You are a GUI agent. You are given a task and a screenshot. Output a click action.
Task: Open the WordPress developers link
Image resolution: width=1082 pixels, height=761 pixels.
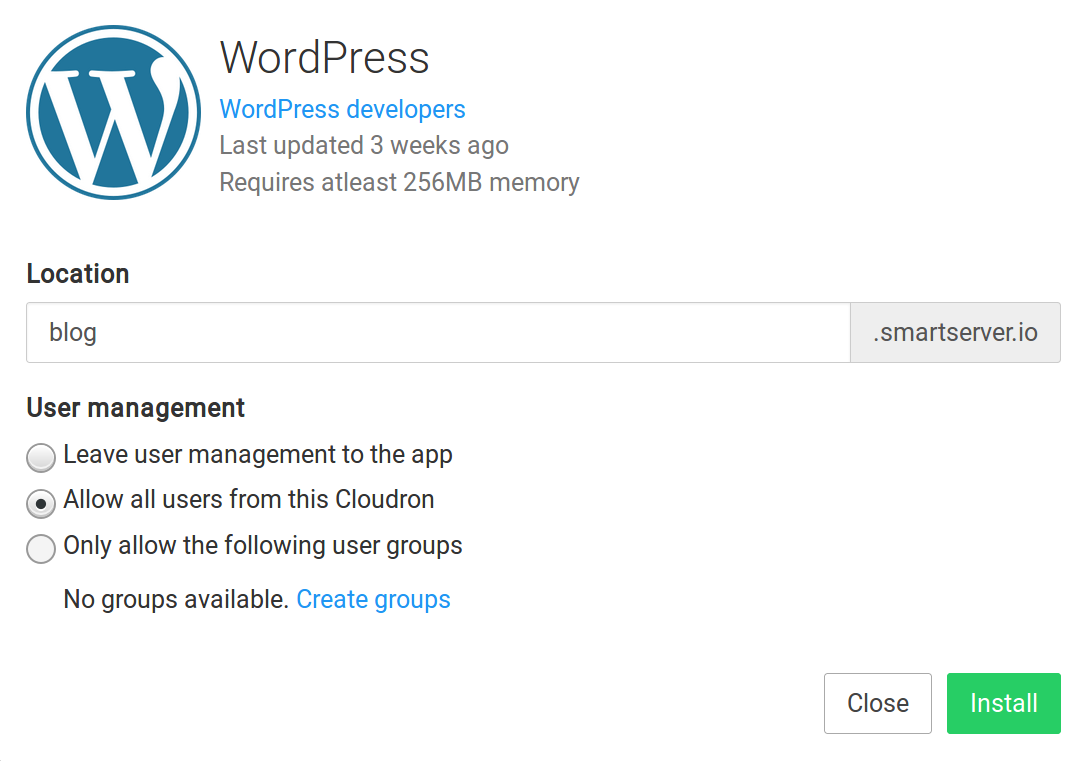tap(342, 109)
